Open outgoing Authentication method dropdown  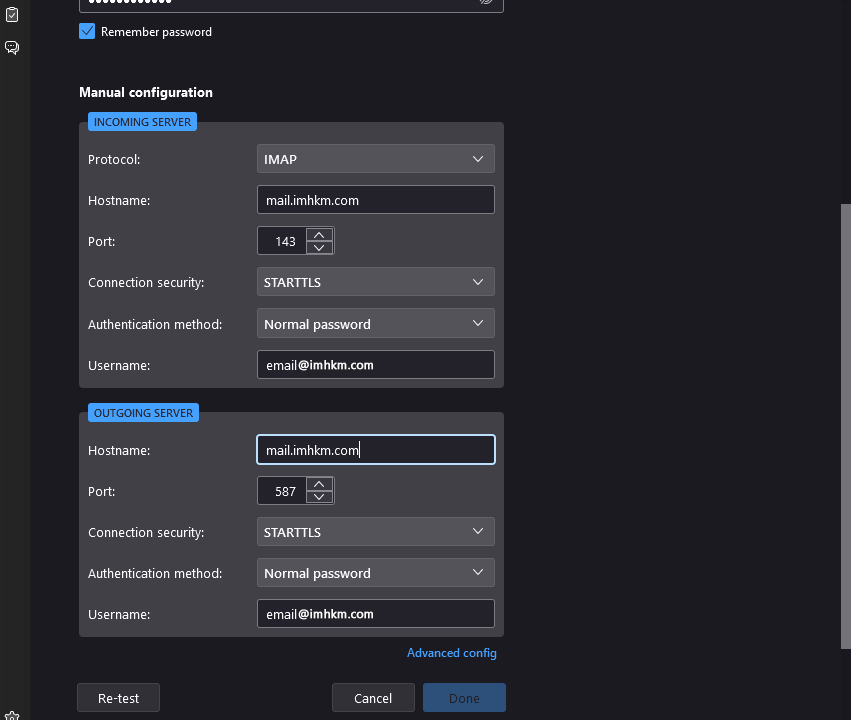375,573
